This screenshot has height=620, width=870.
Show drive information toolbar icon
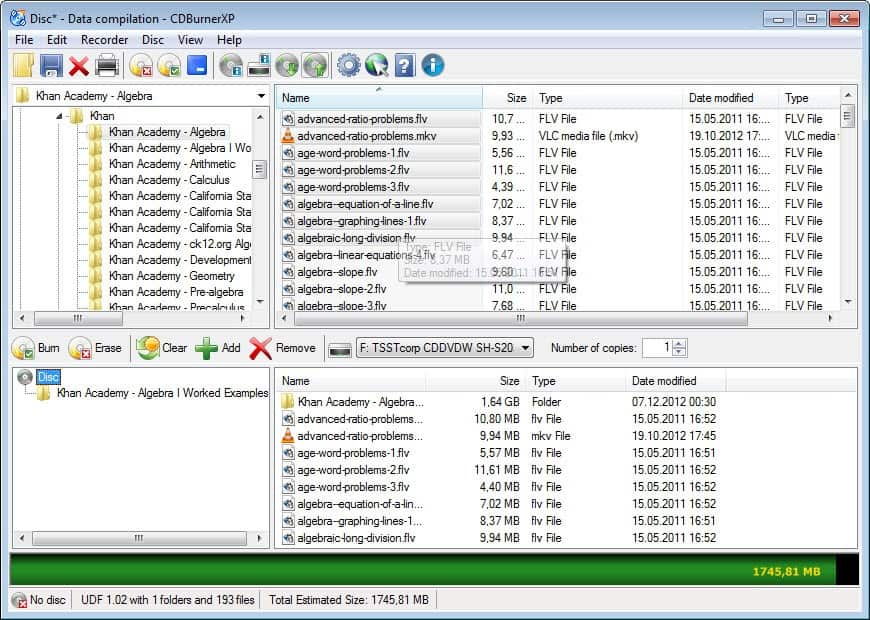tap(259, 65)
